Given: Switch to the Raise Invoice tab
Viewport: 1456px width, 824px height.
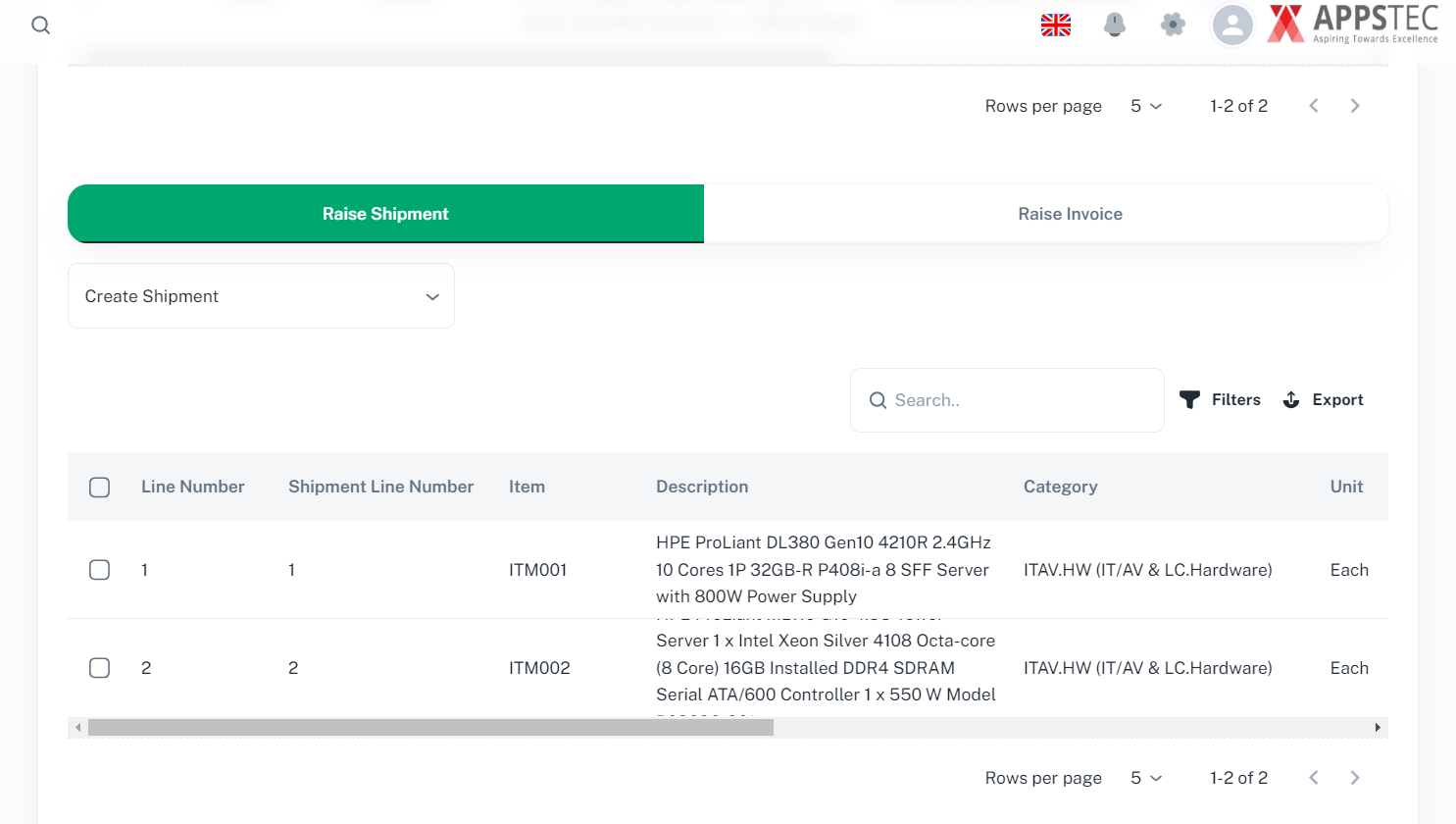Looking at the screenshot, I should point(1070,214).
